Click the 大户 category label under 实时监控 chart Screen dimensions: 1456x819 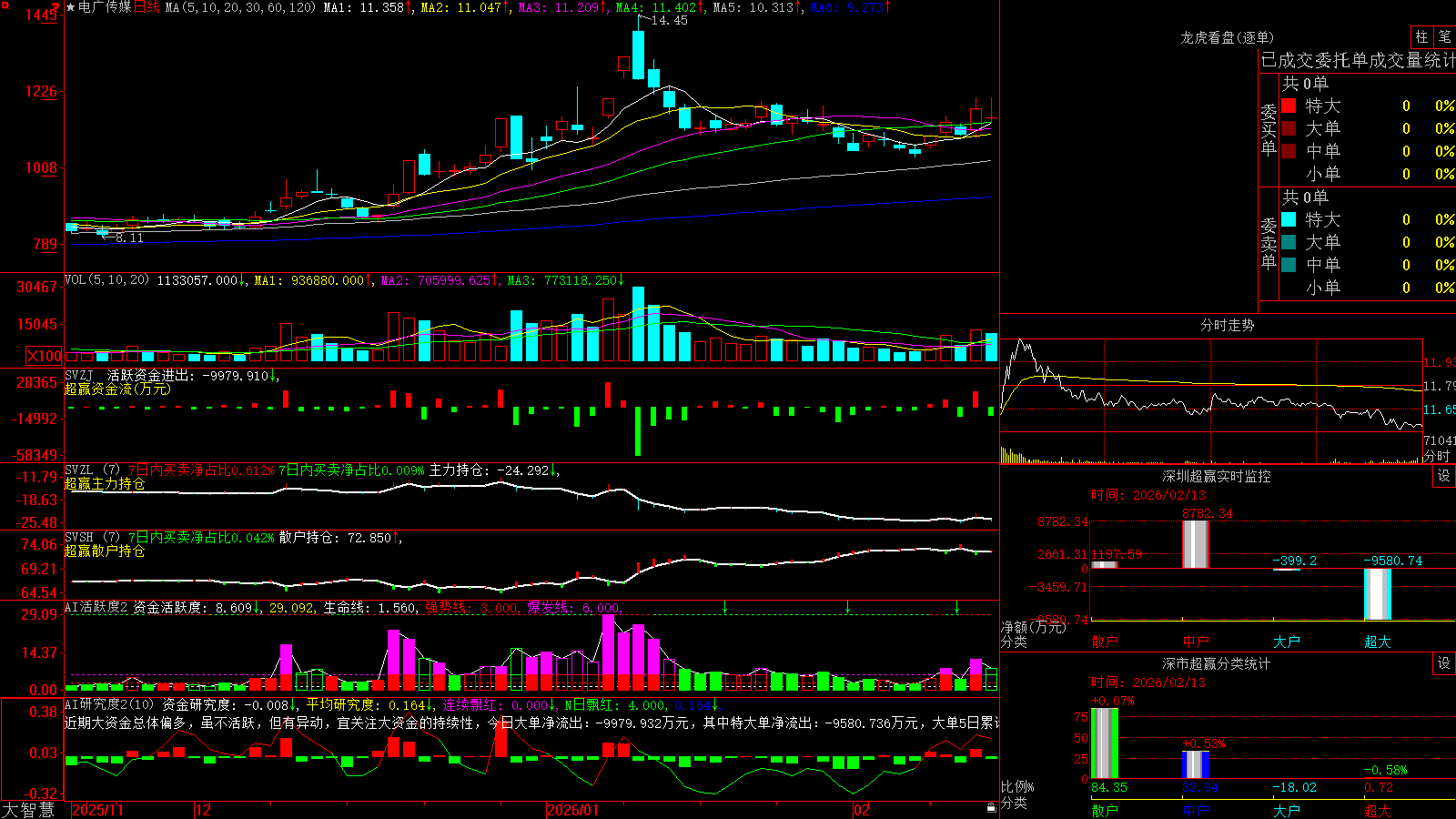[1287, 642]
